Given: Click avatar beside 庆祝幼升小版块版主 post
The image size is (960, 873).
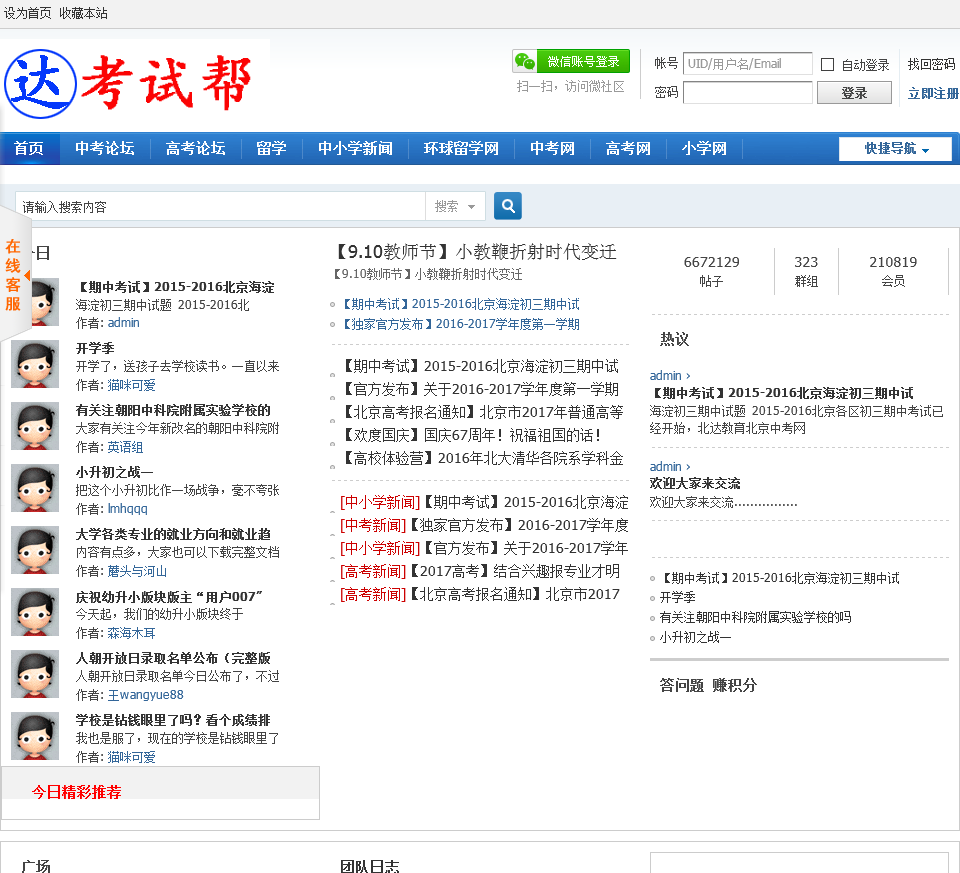Looking at the screenshot, I should point(35,612).
